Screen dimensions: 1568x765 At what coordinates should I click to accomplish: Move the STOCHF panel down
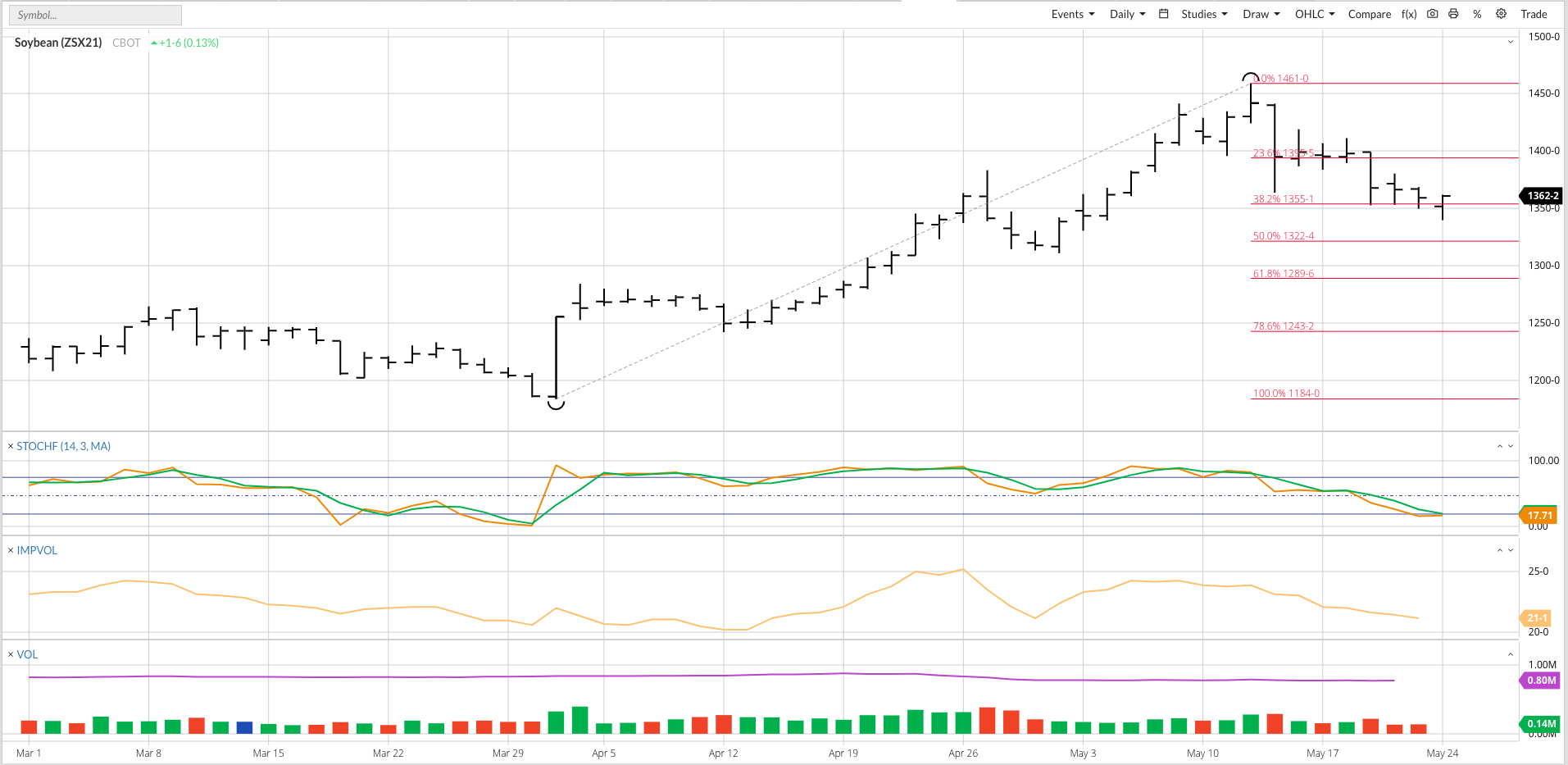tap(1511, 447)
